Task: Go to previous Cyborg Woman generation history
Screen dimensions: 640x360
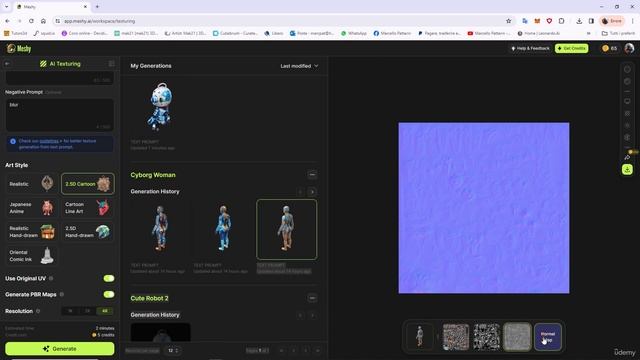Action: 300,192
